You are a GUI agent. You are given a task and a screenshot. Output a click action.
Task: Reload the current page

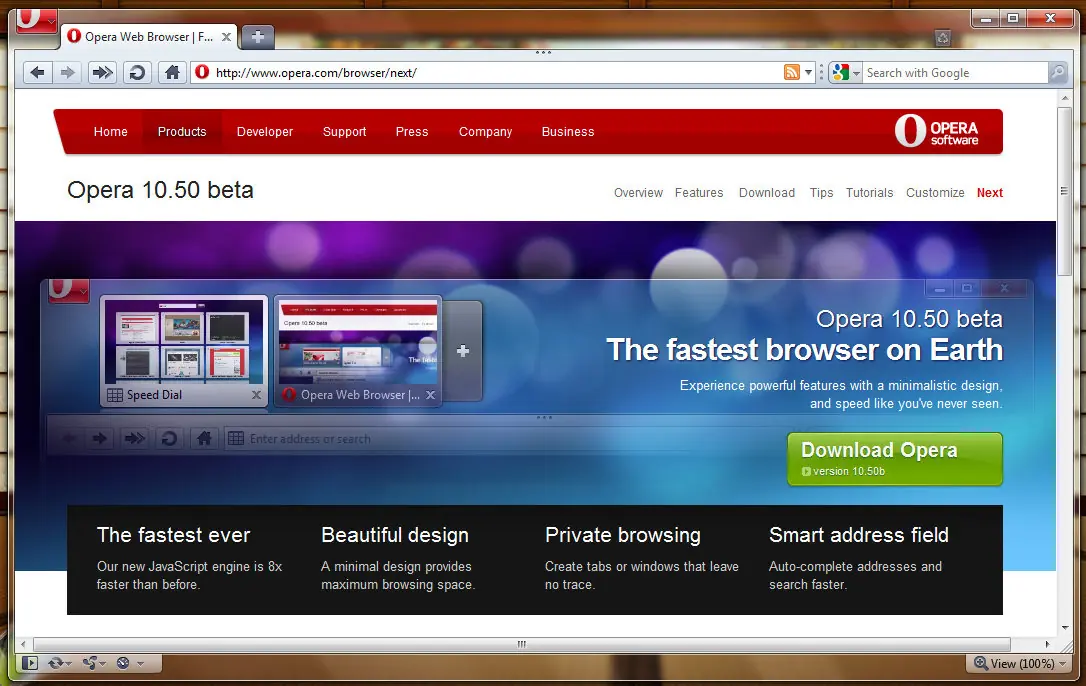tap(137, 72)
